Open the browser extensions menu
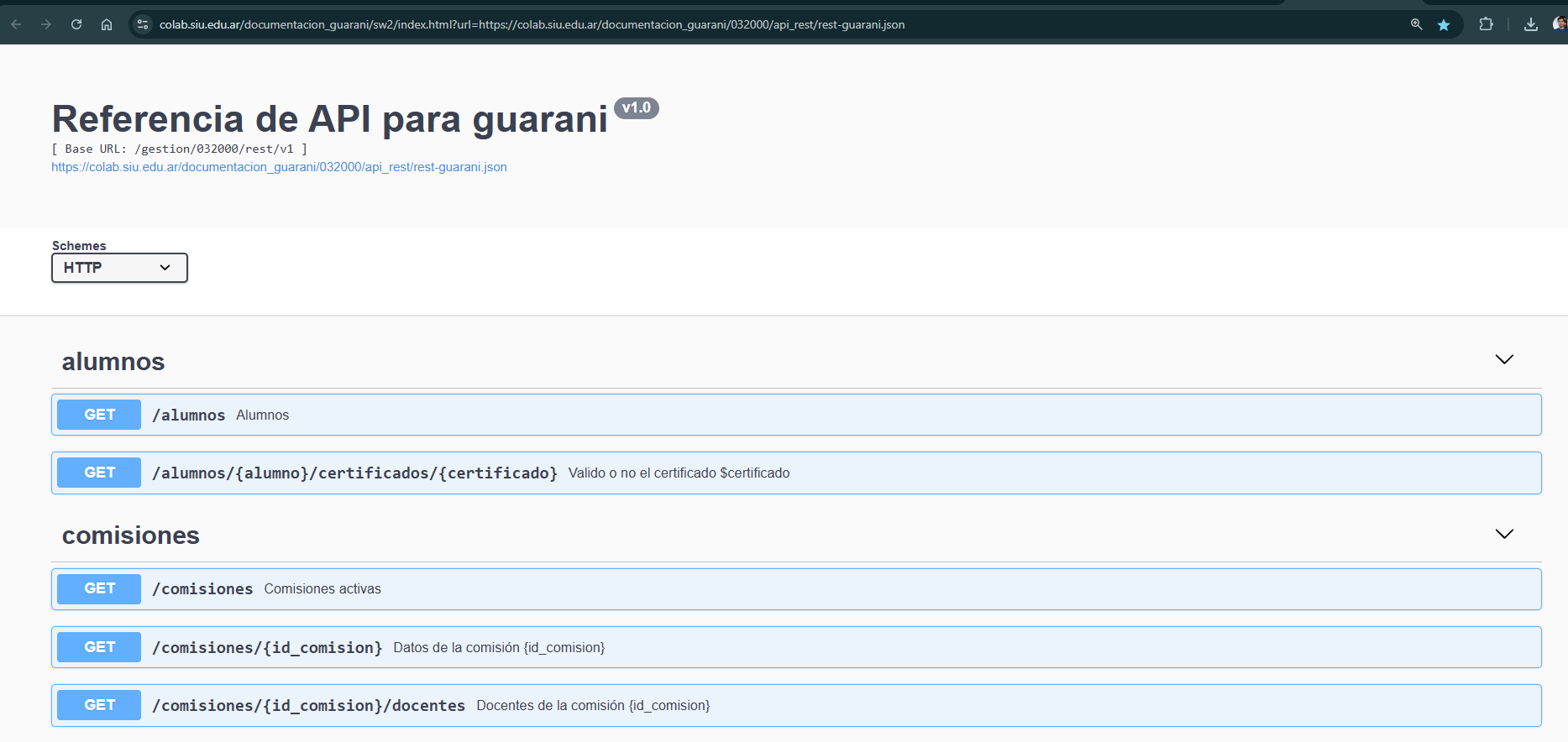The width and height of the screenshot is (1568, 742). pyautogui.click(x=1486, y=24)
